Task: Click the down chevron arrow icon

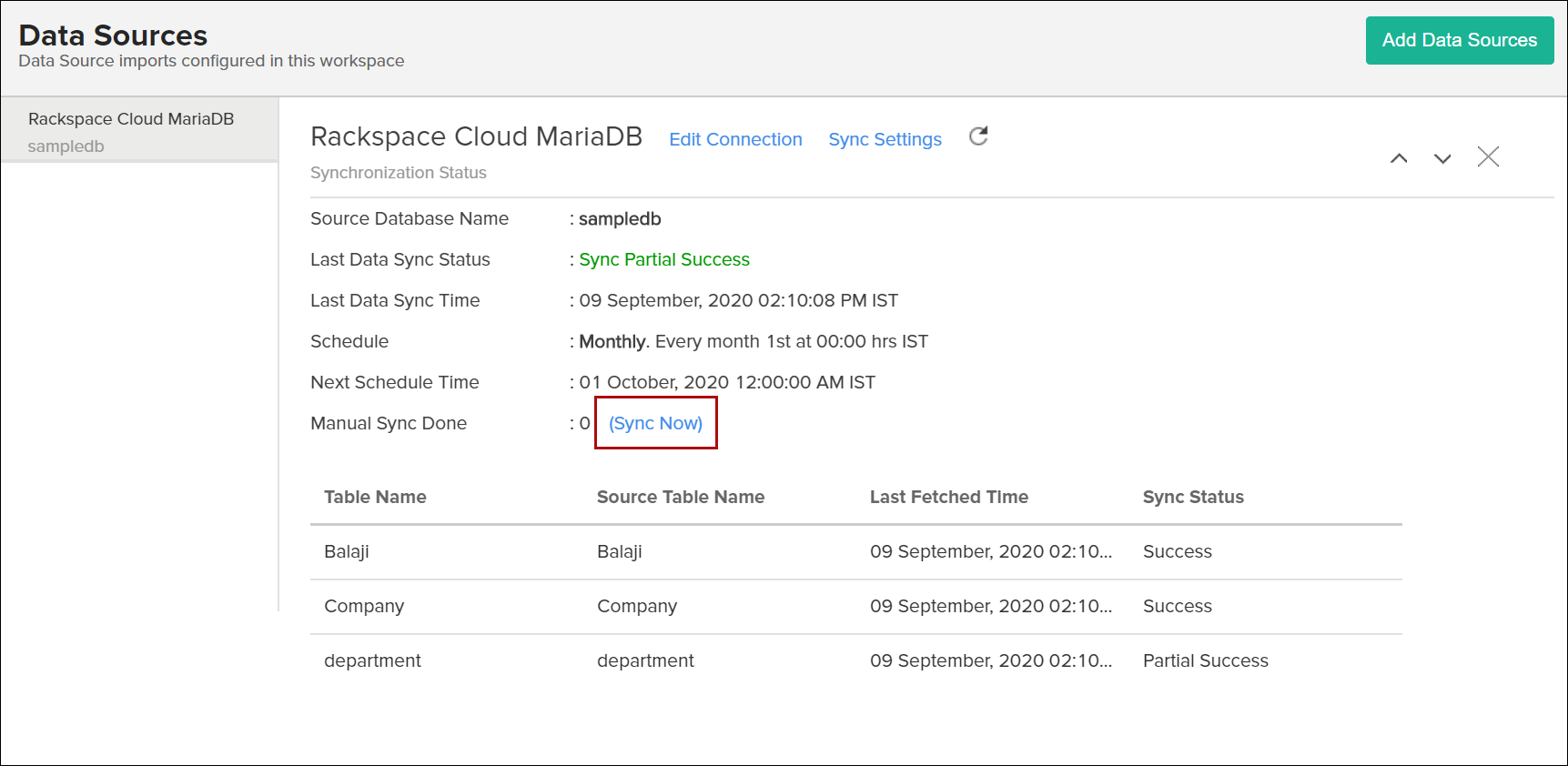Action: pos(1442,158)
